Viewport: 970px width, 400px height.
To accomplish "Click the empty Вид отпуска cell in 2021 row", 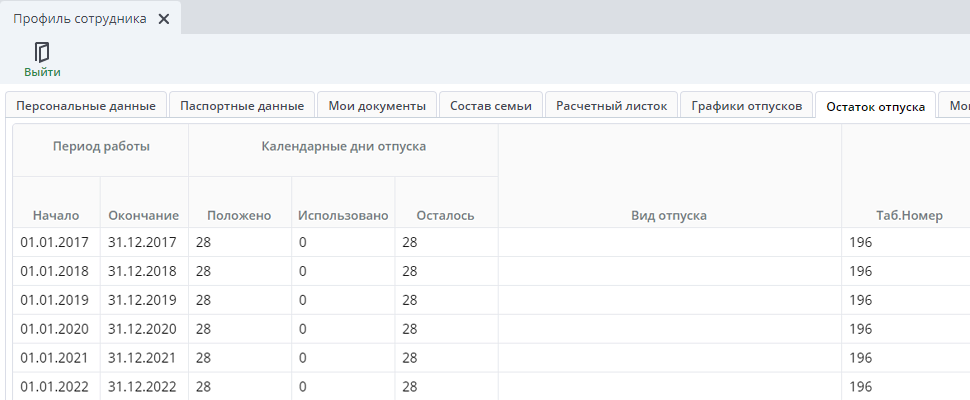I will pos(670,357).
